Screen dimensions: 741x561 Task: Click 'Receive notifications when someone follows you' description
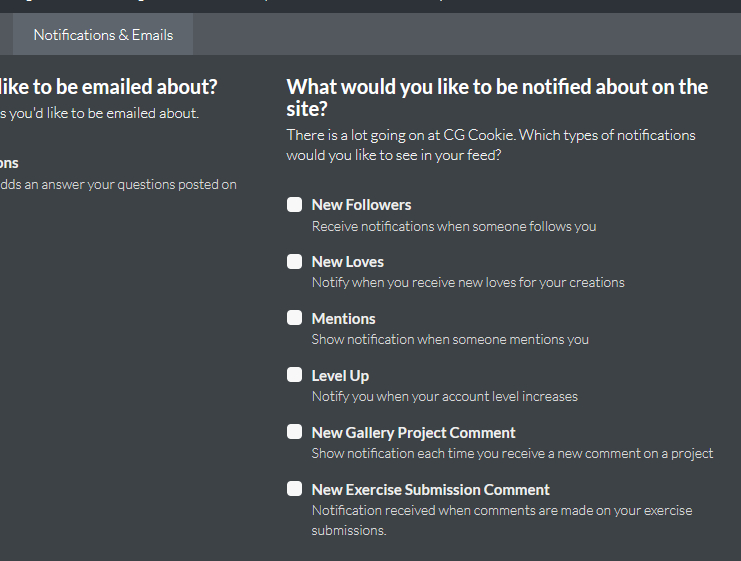(x=453, y=226)
